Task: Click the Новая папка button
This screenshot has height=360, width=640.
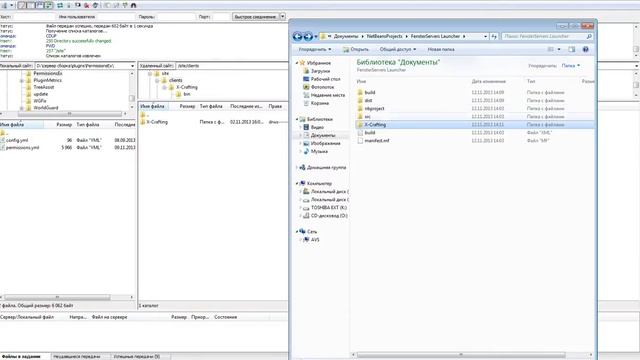Action: point(441,49)
